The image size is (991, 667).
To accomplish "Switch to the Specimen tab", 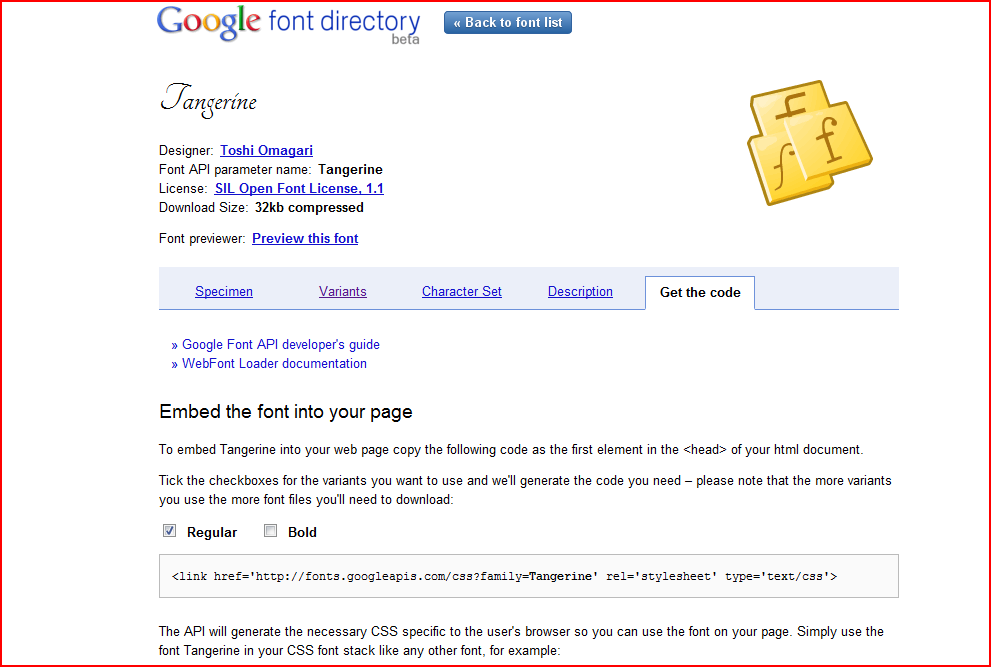I will point(224,291).
